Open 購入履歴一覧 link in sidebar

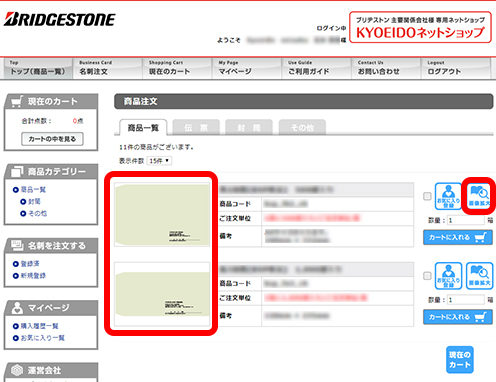pyautogui.click(x=39, y=326)
